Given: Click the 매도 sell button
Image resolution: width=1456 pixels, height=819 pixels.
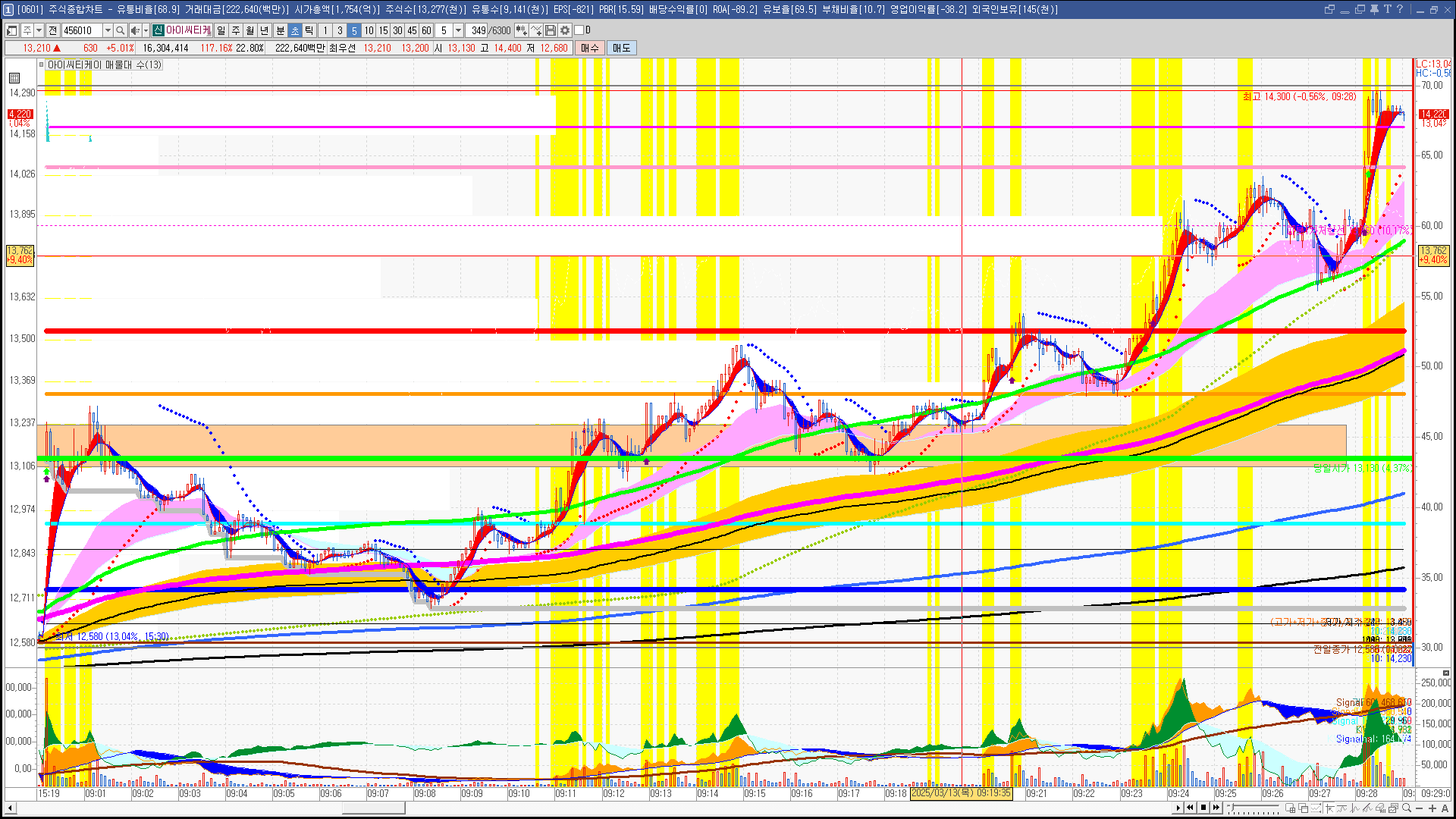Looking at the screenshot, I should point(621,48).
